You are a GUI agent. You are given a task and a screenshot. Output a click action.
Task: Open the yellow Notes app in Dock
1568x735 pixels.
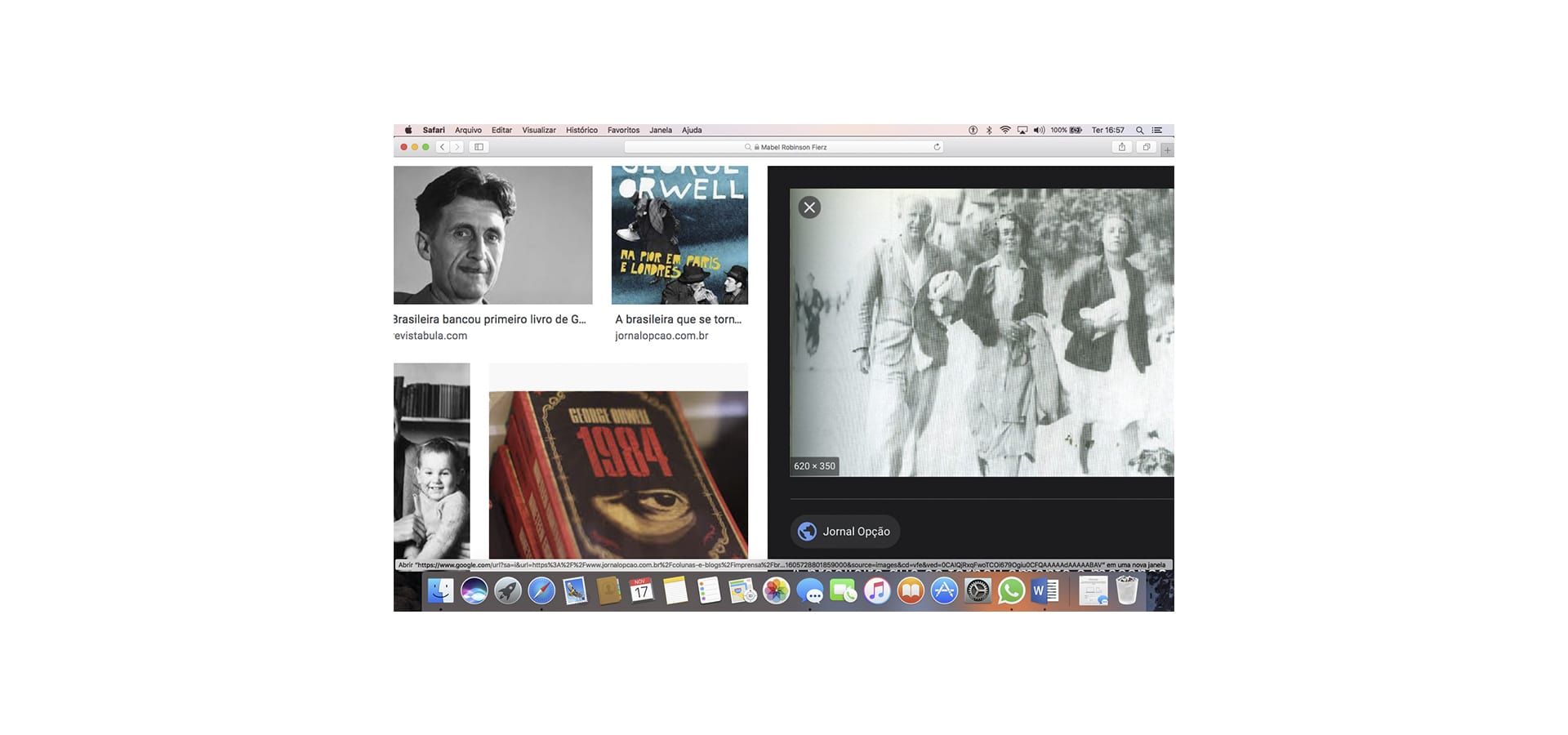pos(675,590)
